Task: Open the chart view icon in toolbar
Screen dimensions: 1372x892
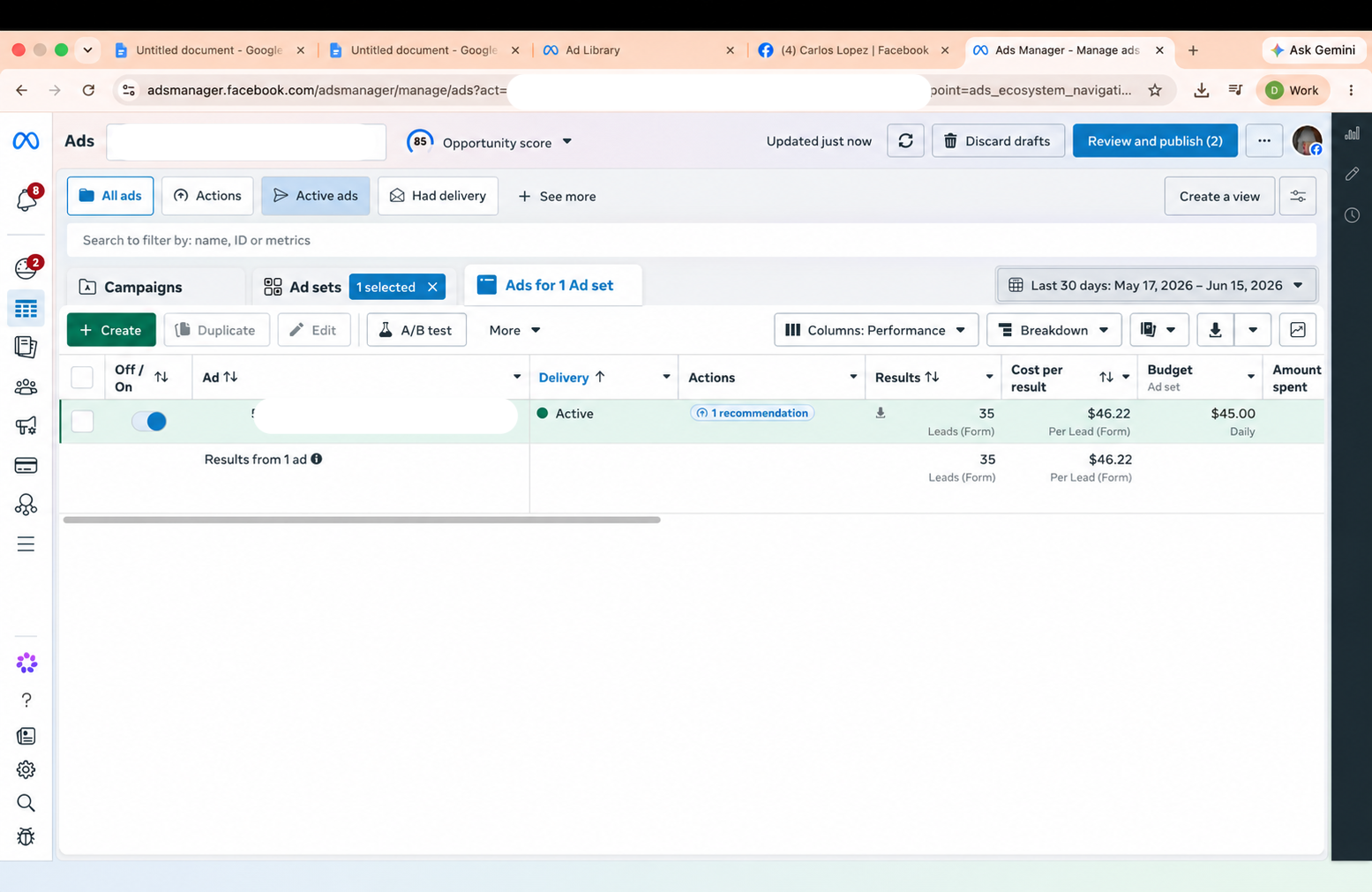Action: click(x=1298, y=330)
